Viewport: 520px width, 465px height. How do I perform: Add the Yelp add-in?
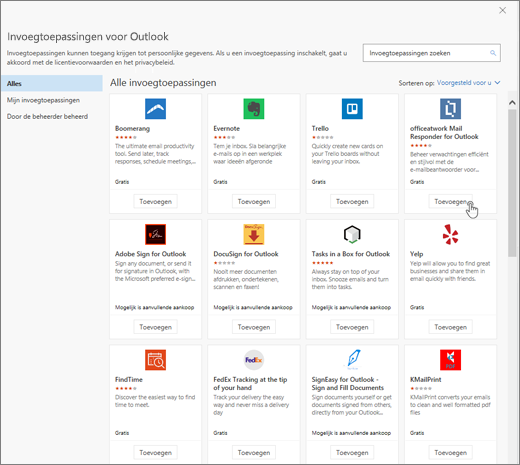pyautogui.click(x=450, y=327)
